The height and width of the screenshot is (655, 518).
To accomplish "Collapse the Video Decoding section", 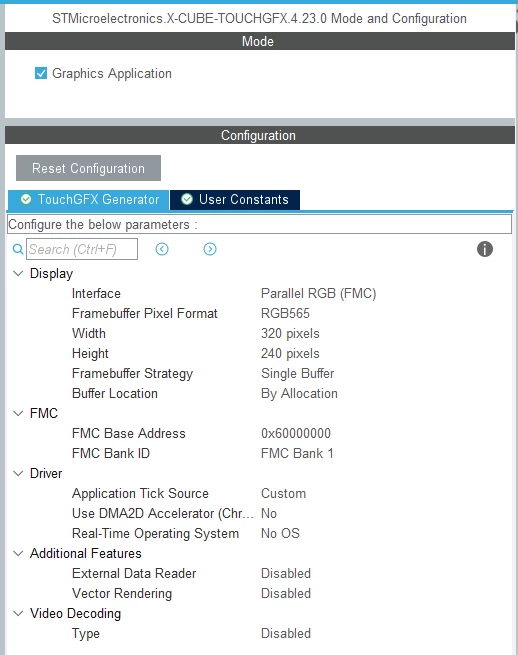I will click(x=18, y=614).
